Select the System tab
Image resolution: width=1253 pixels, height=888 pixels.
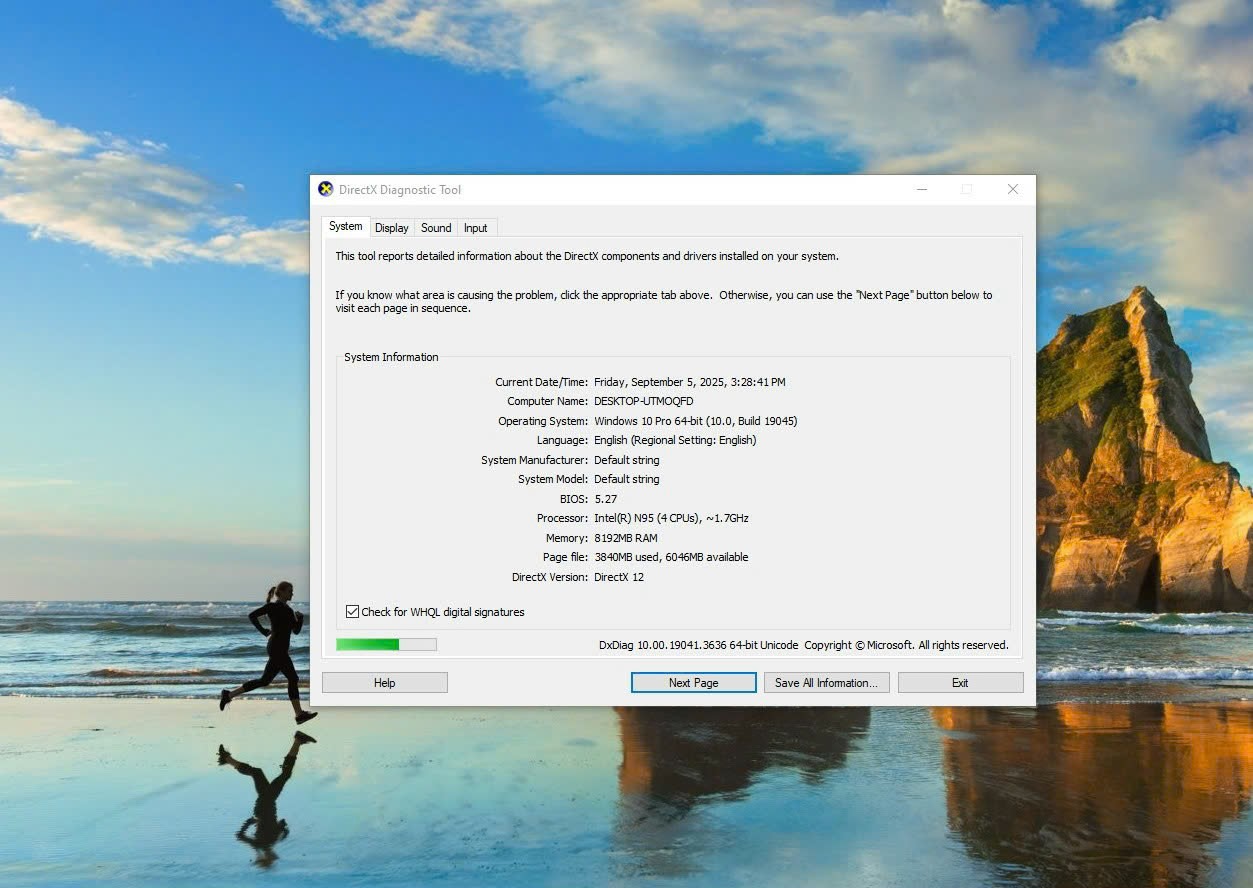[346, 227]
